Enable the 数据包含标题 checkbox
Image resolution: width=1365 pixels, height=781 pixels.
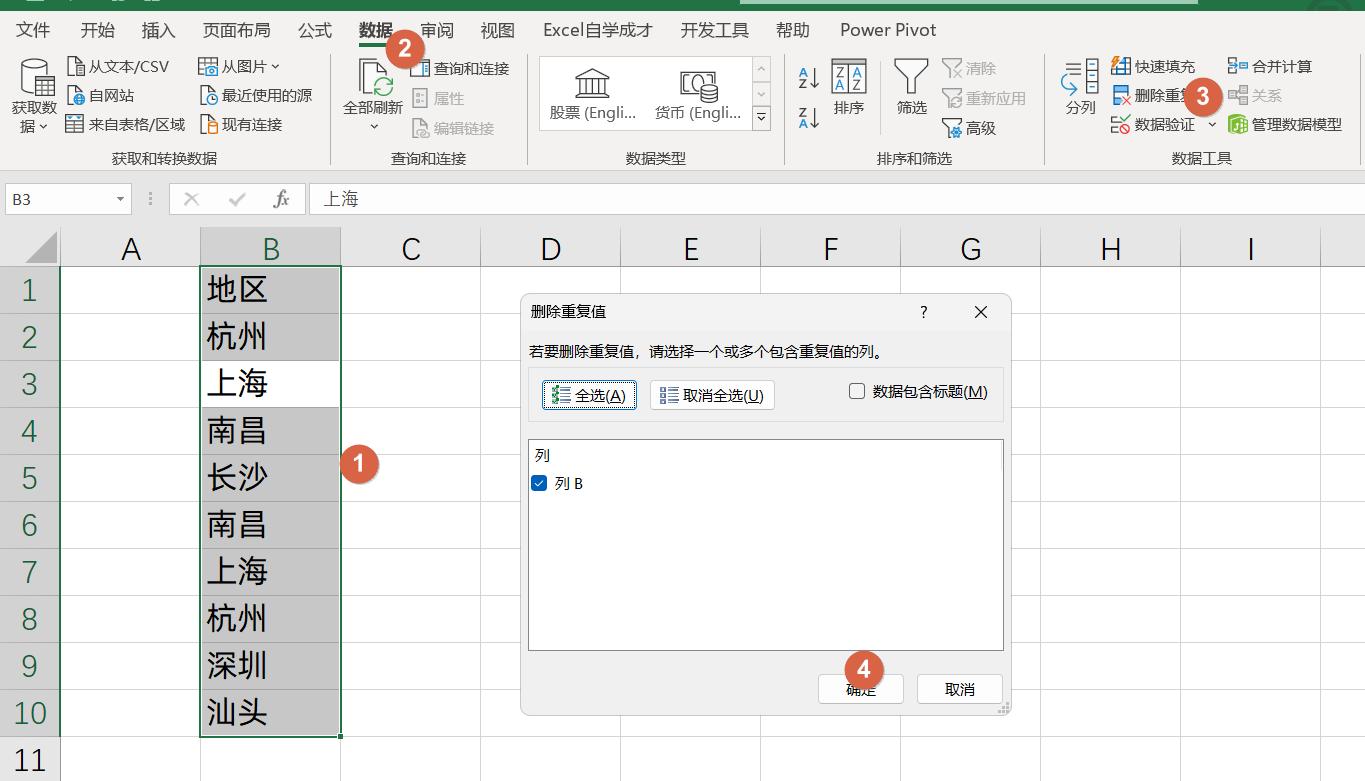pos(857,391)
